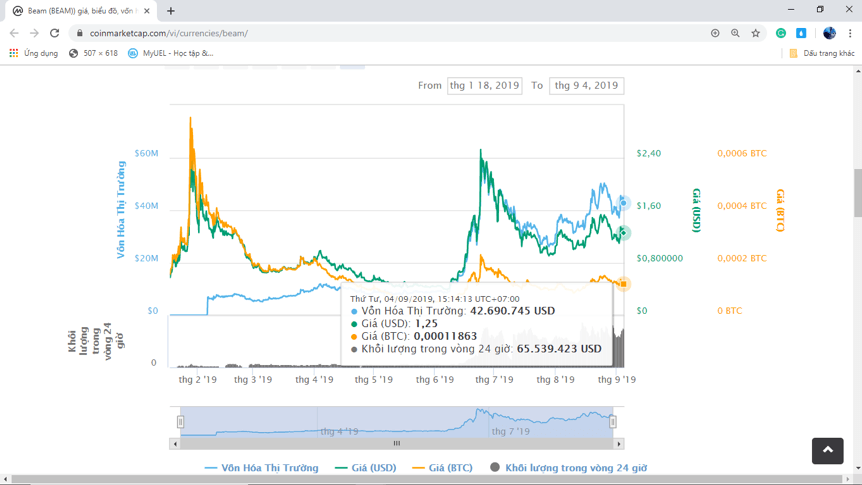The image size is (862, 485).
Task: Open Chrome three-dot menu
Action: (850, 33)
